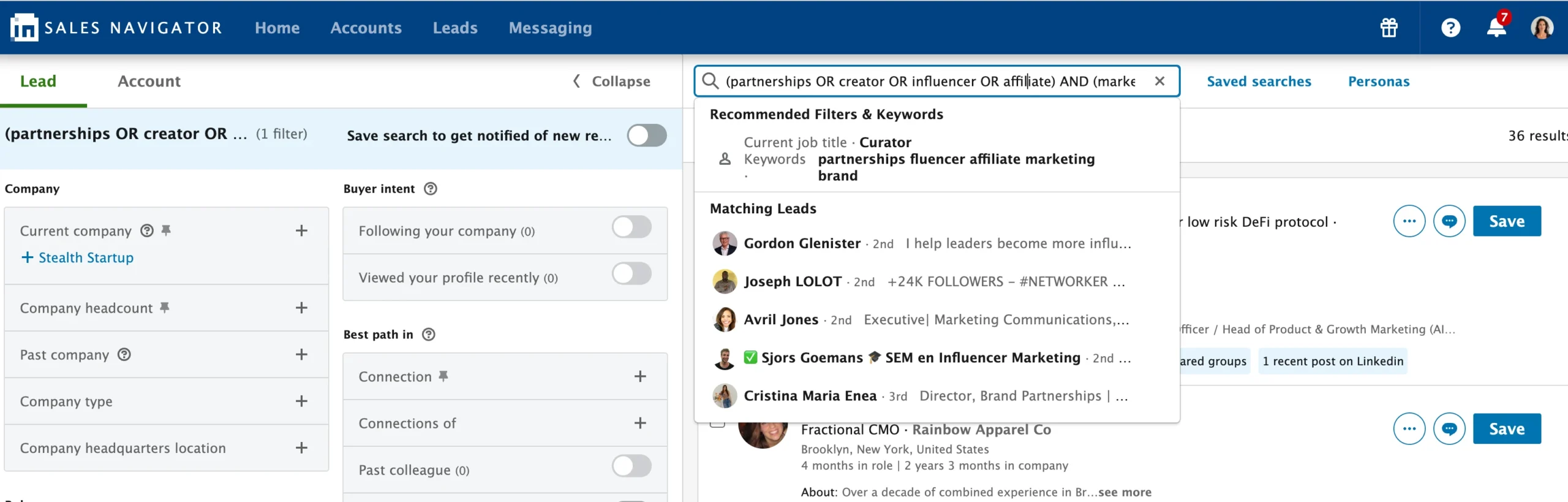Enable Following your company toggle
1568x502 pixels.
pos(631,227)
